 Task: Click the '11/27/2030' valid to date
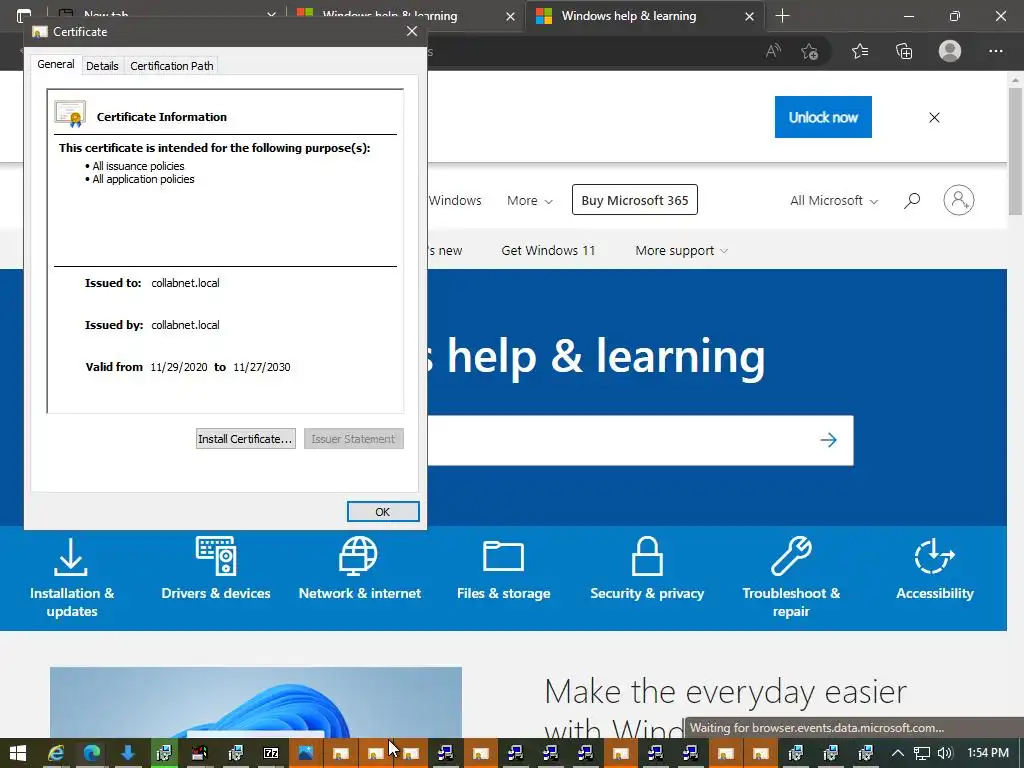click(261, 367)
